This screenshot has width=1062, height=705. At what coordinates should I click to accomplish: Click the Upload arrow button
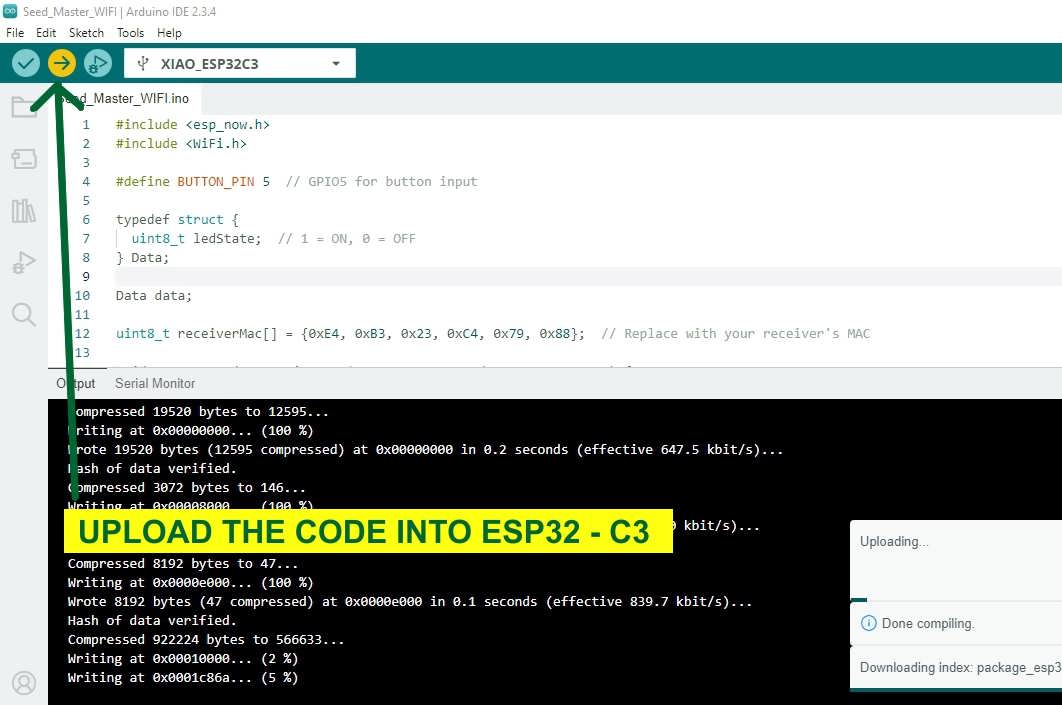pos(62,64)
